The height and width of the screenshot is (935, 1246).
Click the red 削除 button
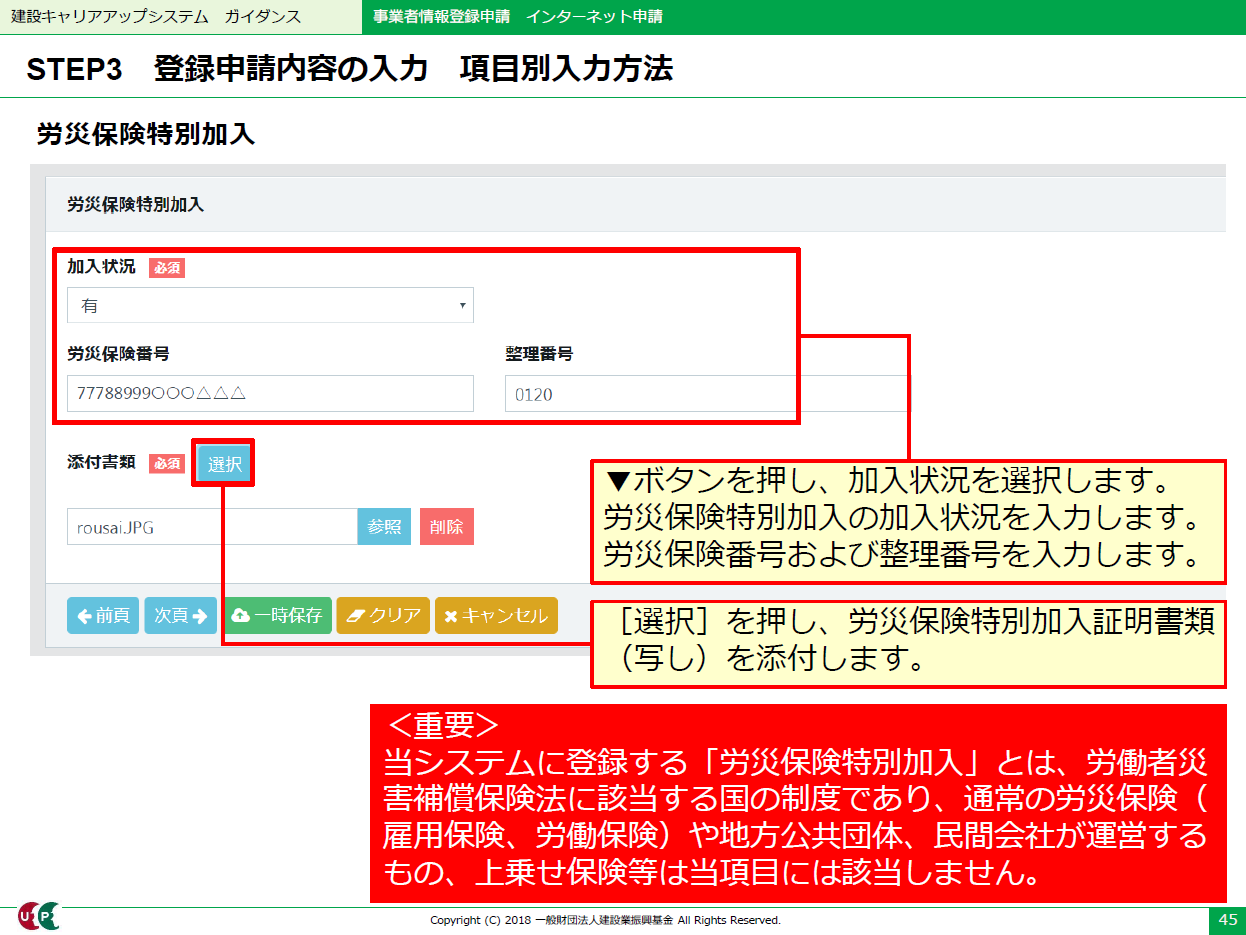[447, 527]
